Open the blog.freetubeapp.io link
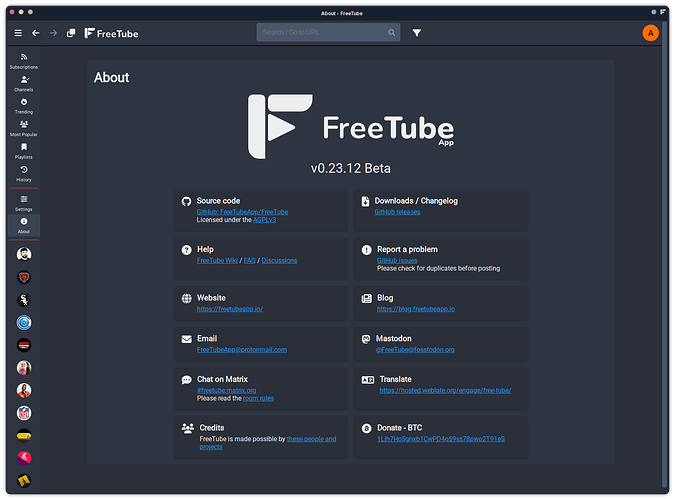Screen dimensions: 675x499 click(417, 309)
